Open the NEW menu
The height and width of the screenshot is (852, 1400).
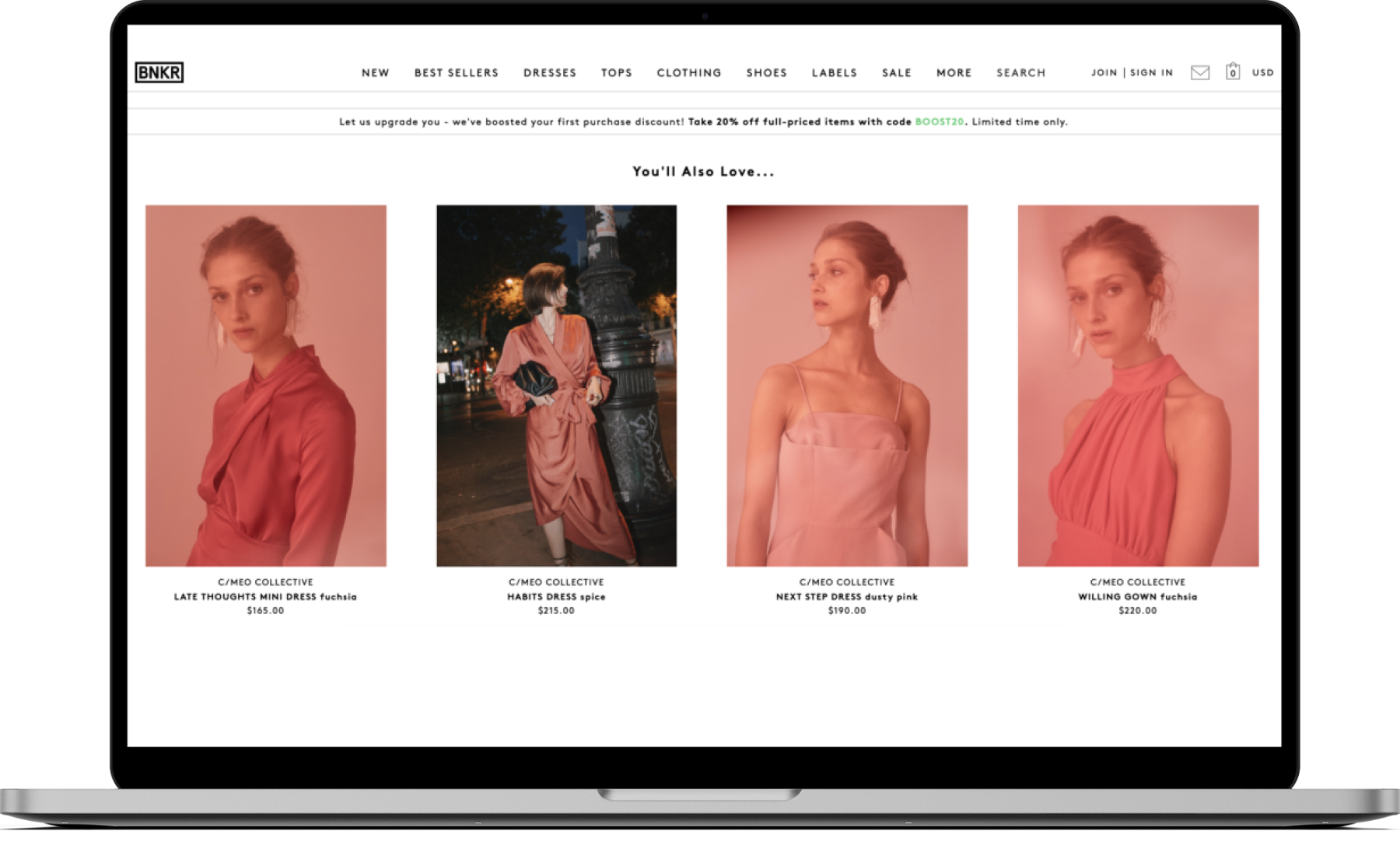(375, 72)
